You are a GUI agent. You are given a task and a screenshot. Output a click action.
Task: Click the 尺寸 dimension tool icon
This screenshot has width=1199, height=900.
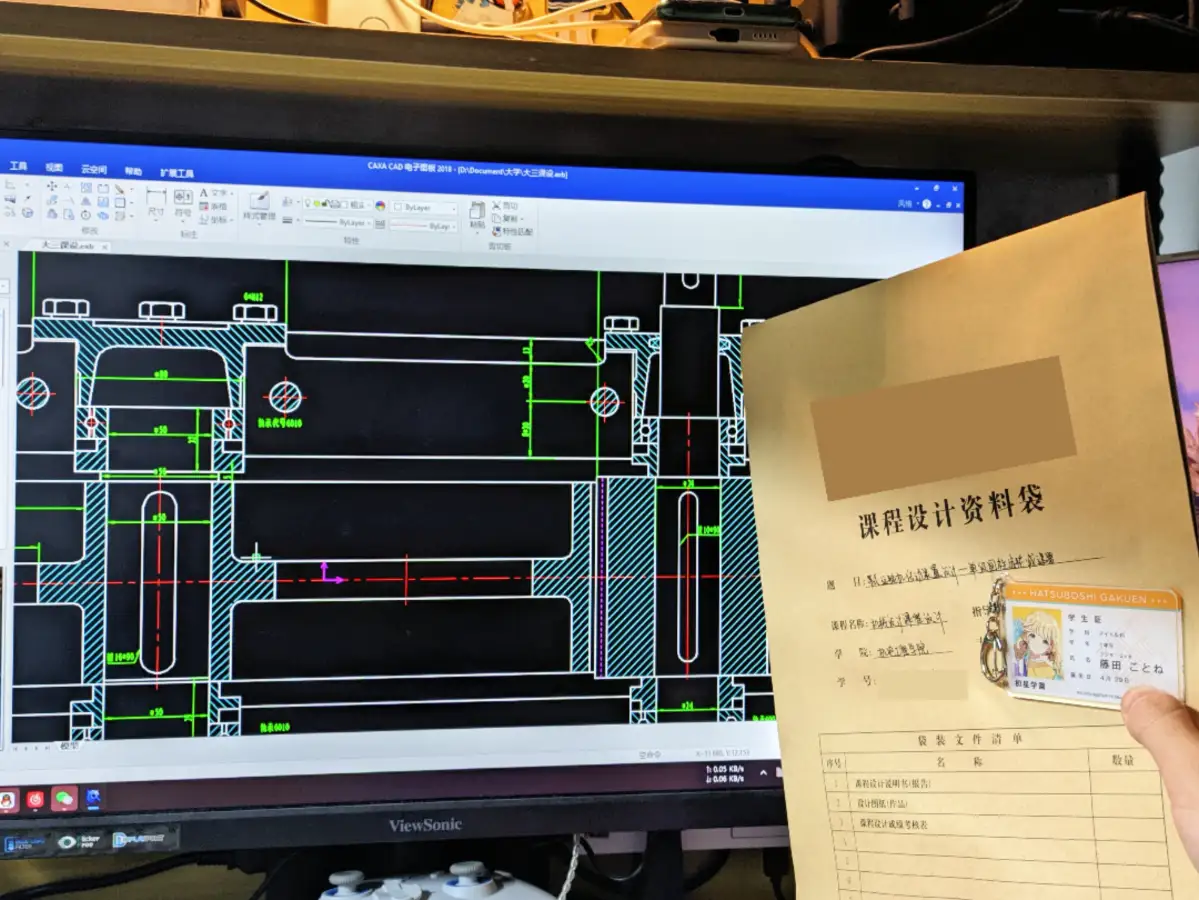coord(156,198)
